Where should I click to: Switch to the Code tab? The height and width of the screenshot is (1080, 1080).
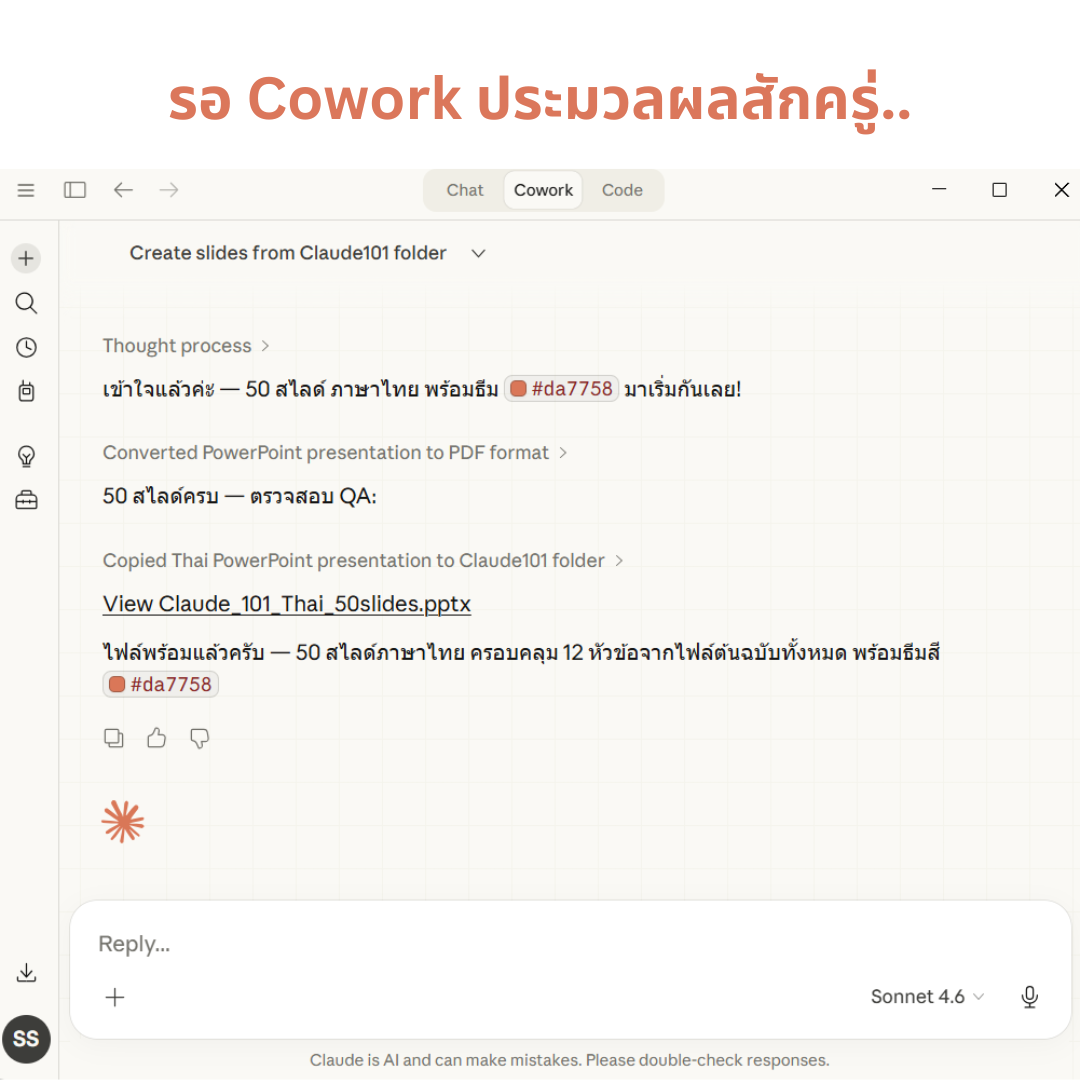click(622, 189)
